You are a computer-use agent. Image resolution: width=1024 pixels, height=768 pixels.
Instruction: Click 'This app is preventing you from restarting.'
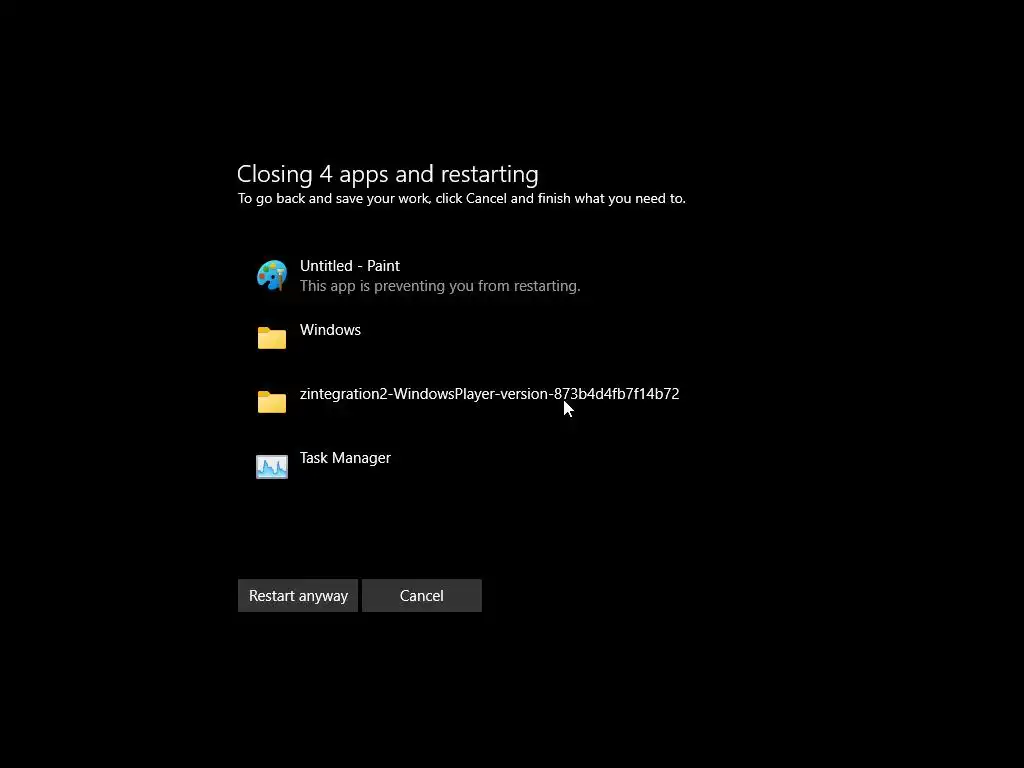pyautogui.click(x=440, y=286)
